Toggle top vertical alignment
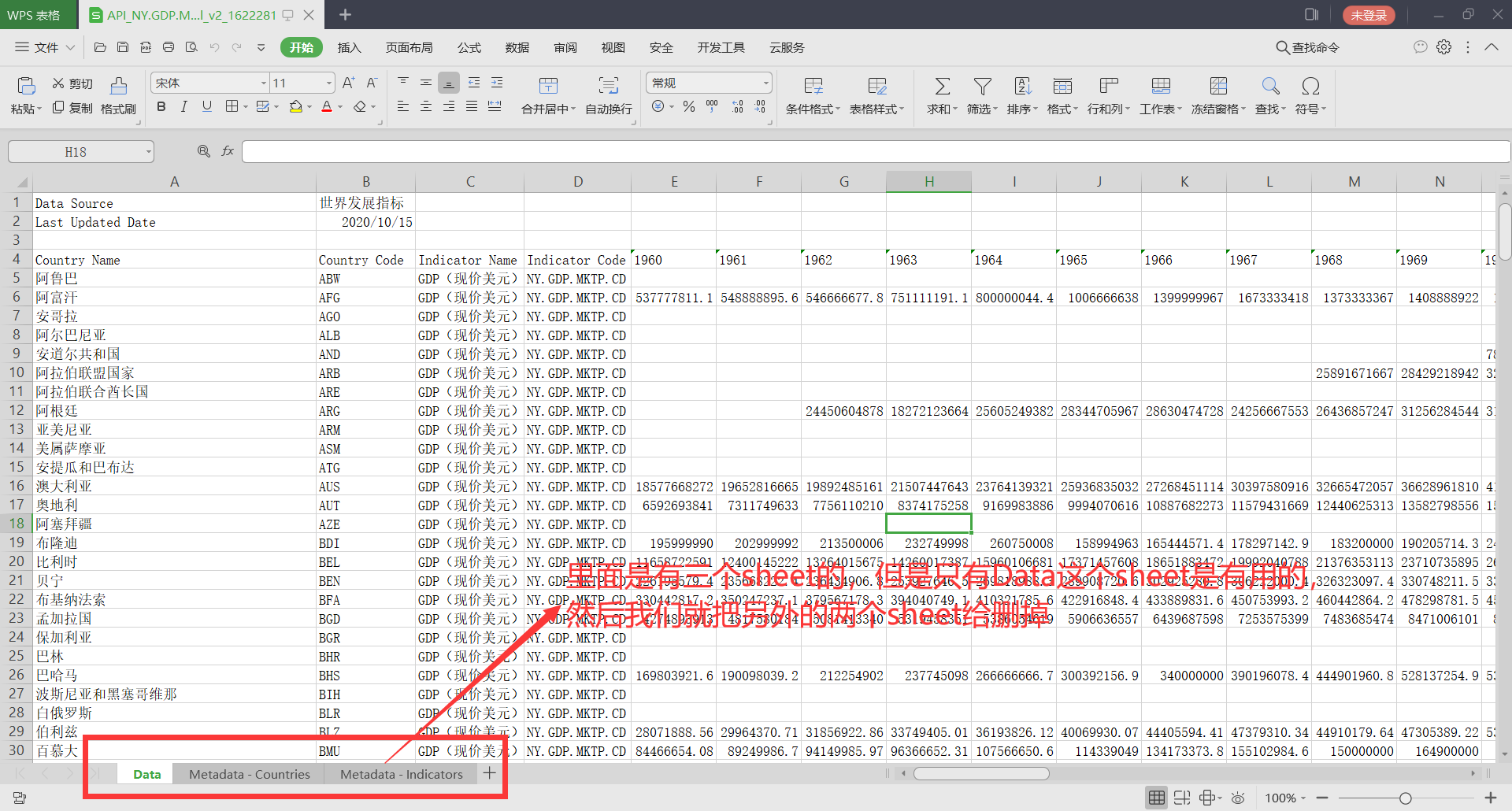 tap(403, 82)
